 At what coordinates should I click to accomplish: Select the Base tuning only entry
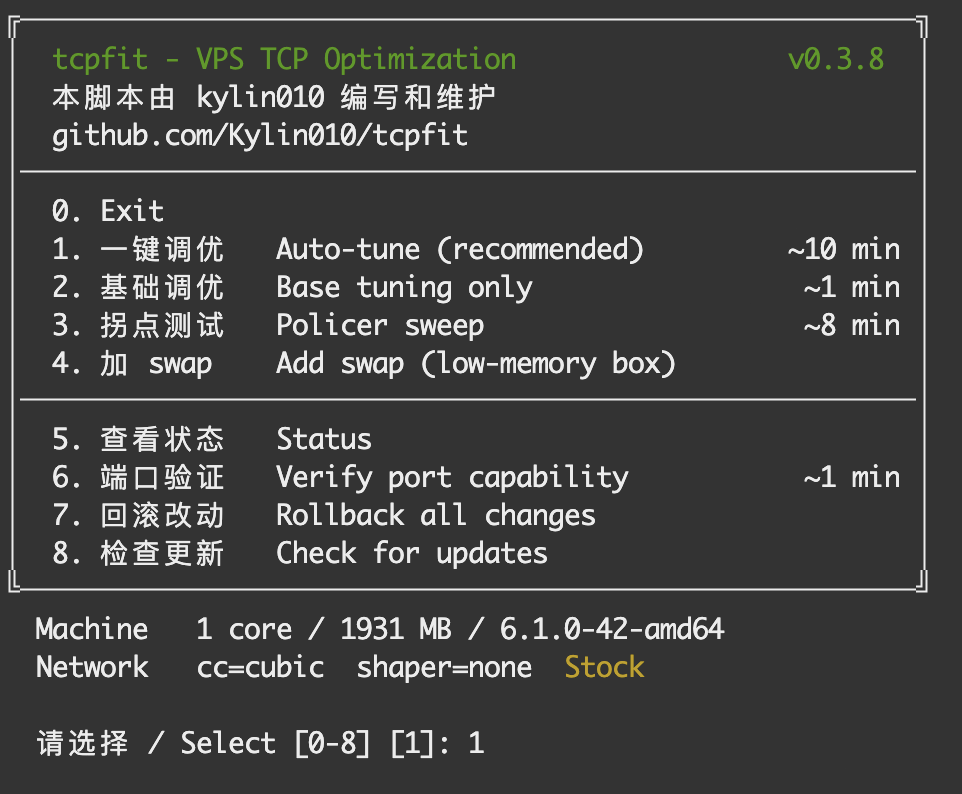tap(476, 287)
